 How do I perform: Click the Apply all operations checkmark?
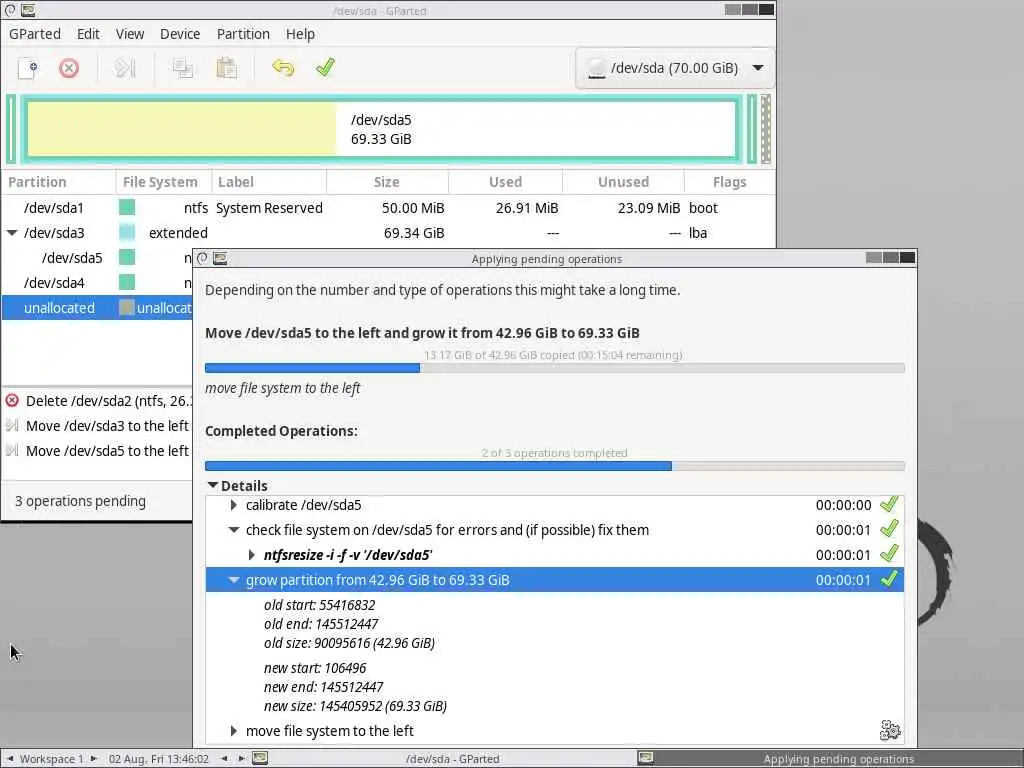(x=325, y=67)
